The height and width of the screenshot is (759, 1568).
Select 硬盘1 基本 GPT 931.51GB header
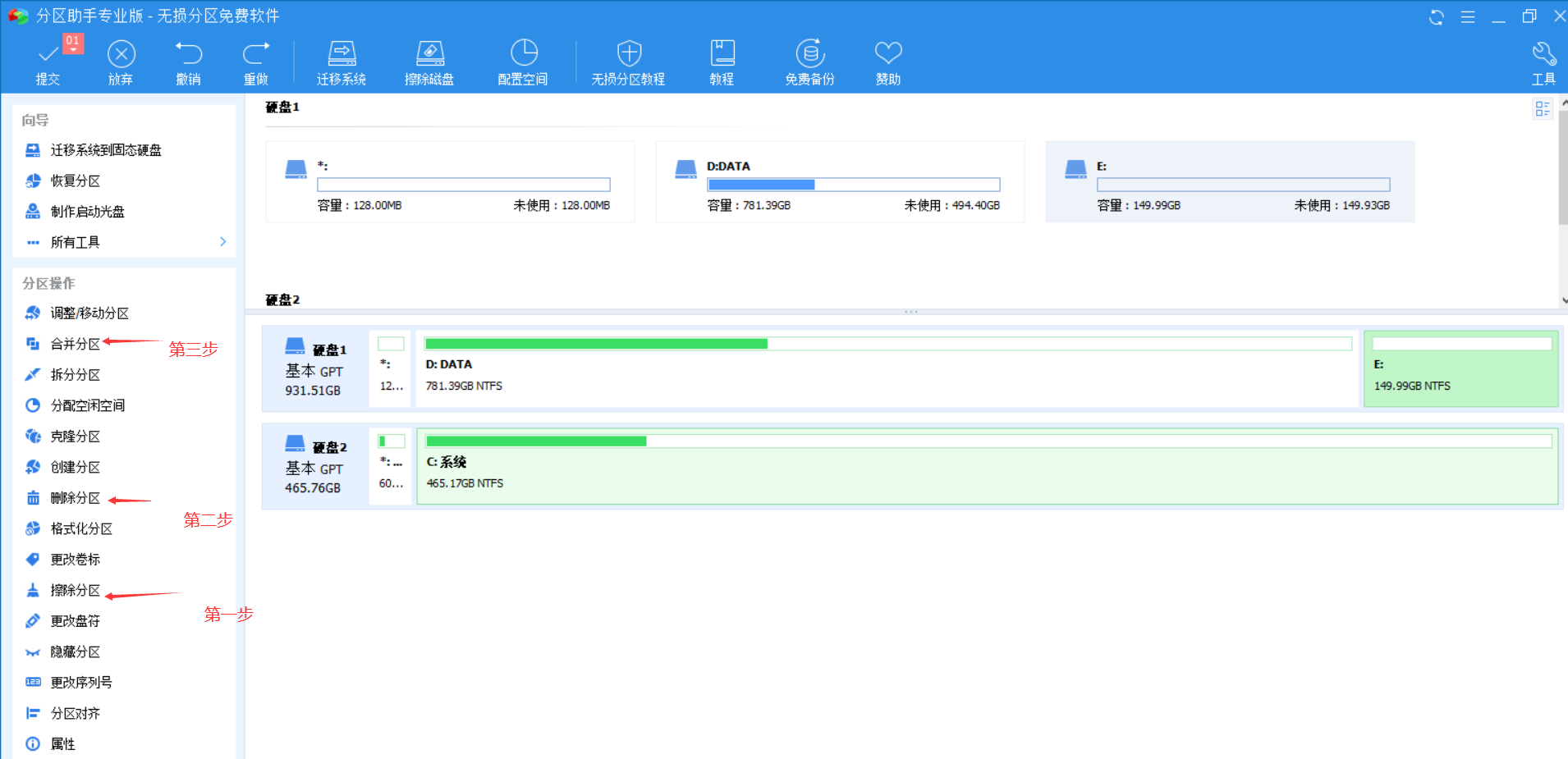315,368
